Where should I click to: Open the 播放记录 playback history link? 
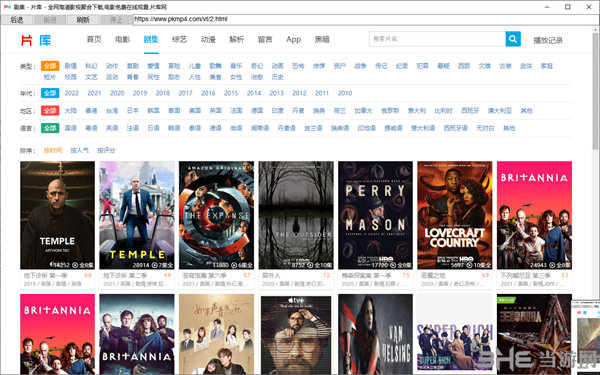point(548,40)
